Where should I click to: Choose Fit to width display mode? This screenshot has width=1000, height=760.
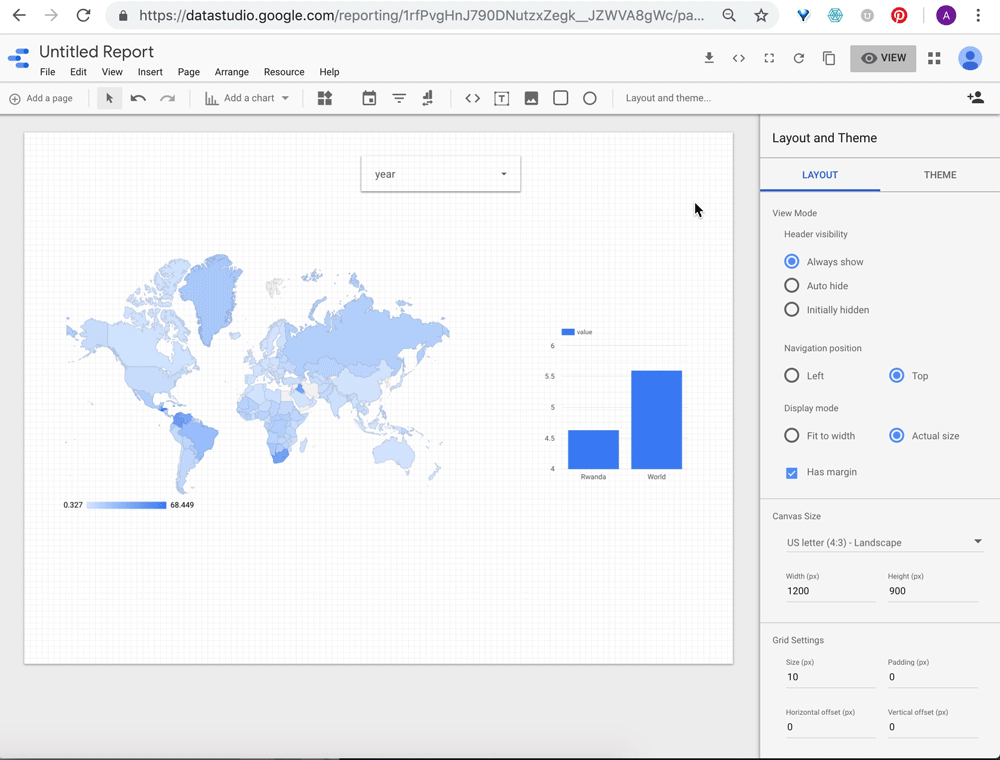pyautogui.click(x=791, y=435)
